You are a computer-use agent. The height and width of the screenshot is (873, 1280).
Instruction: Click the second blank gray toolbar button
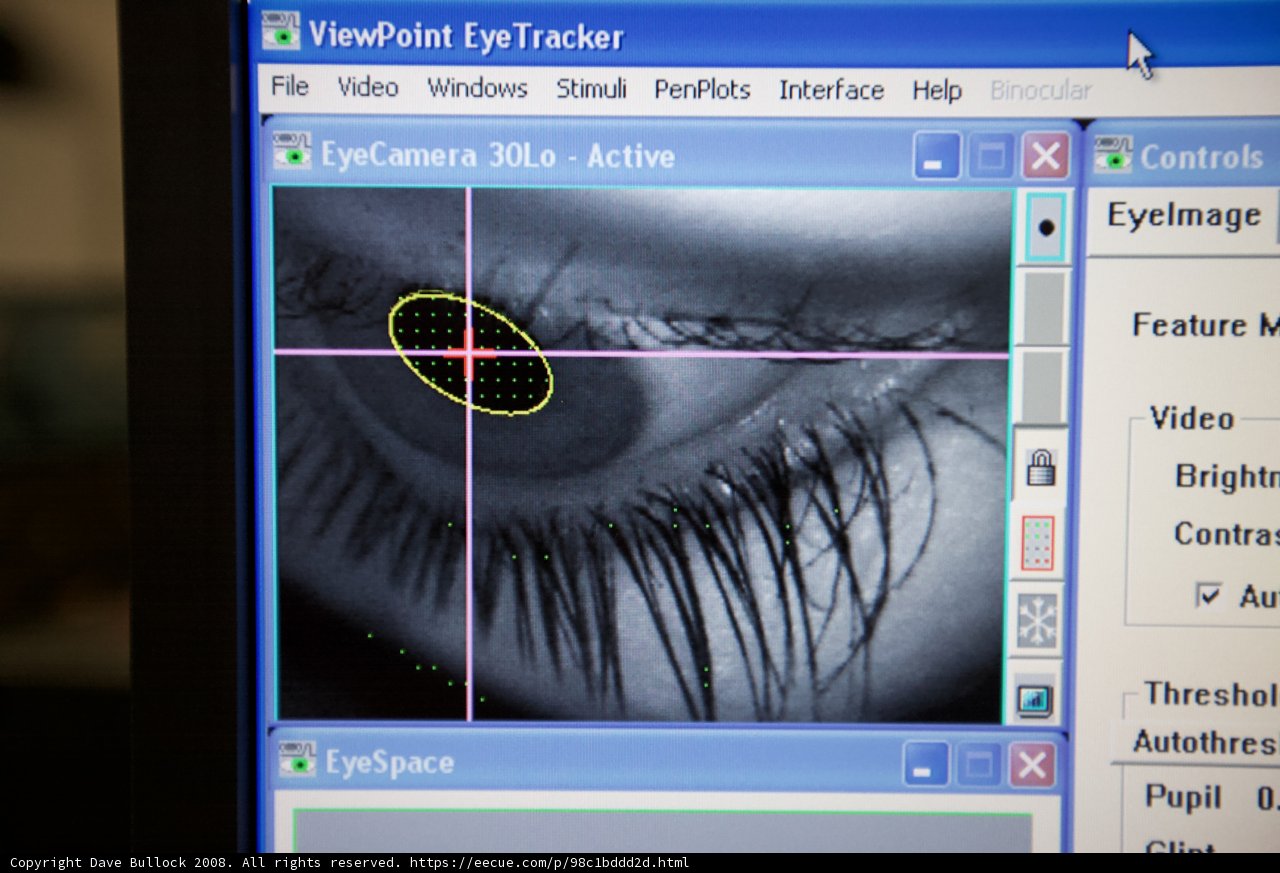pos(1043,386)
